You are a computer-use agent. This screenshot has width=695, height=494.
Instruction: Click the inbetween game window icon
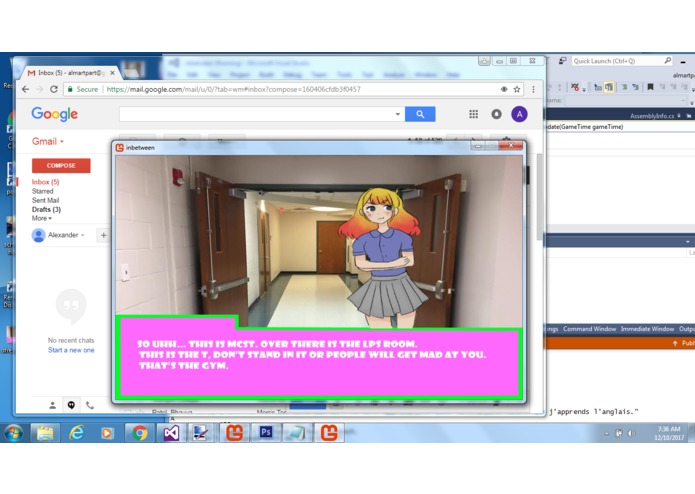(119, 148)
